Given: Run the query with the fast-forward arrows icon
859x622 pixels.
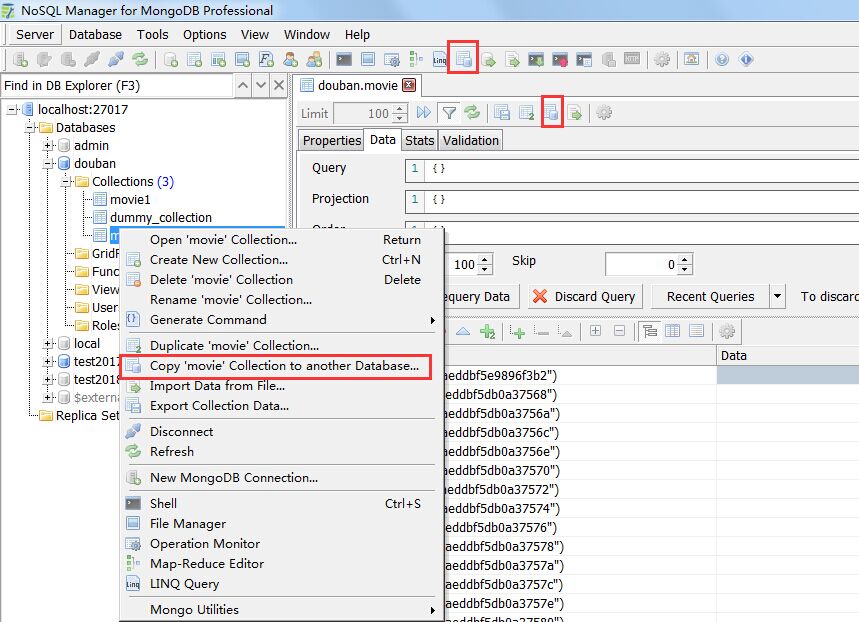Looking at the screenshot, I should [423, 112].
